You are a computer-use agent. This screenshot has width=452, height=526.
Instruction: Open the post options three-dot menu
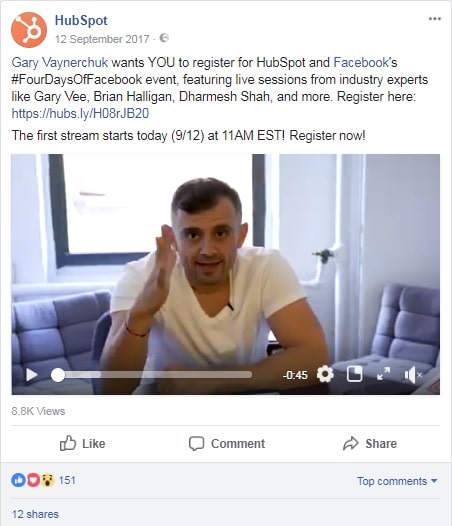click(x=435, y=19)
